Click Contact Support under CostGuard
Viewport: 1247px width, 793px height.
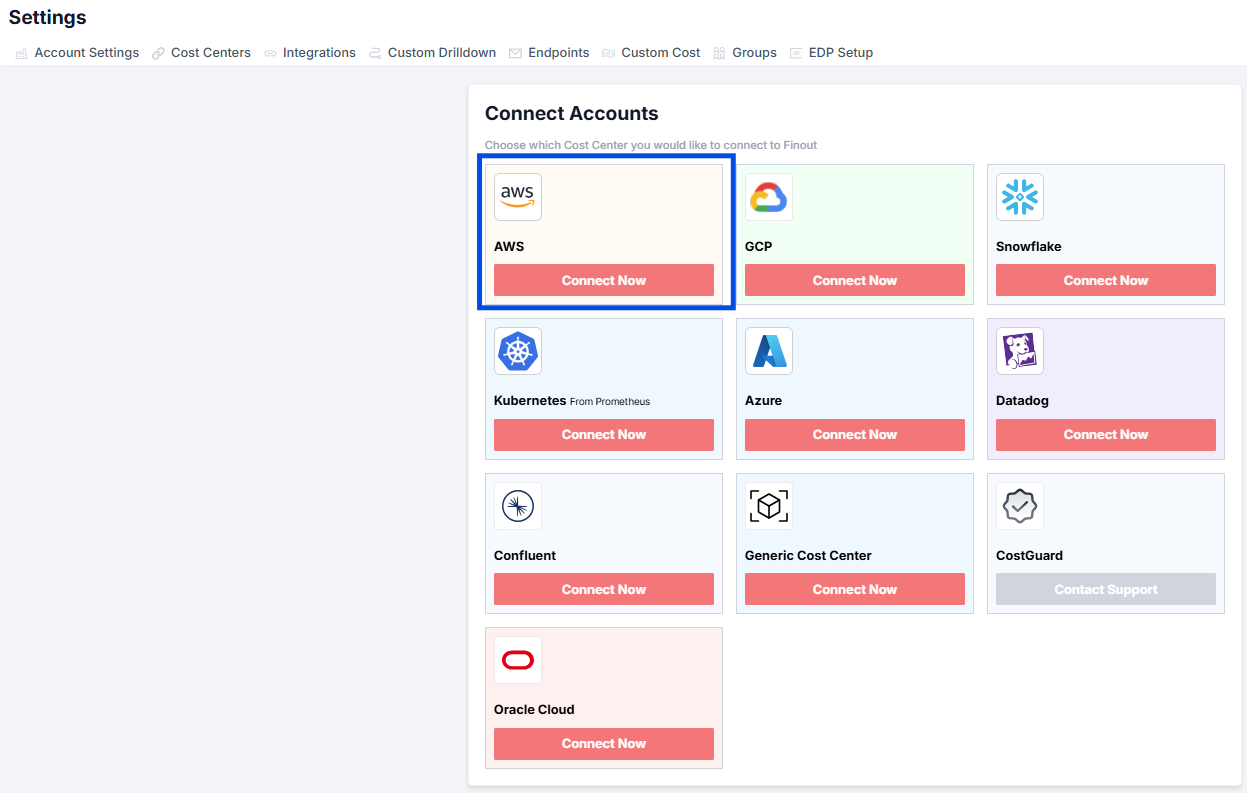[1105, 590]
